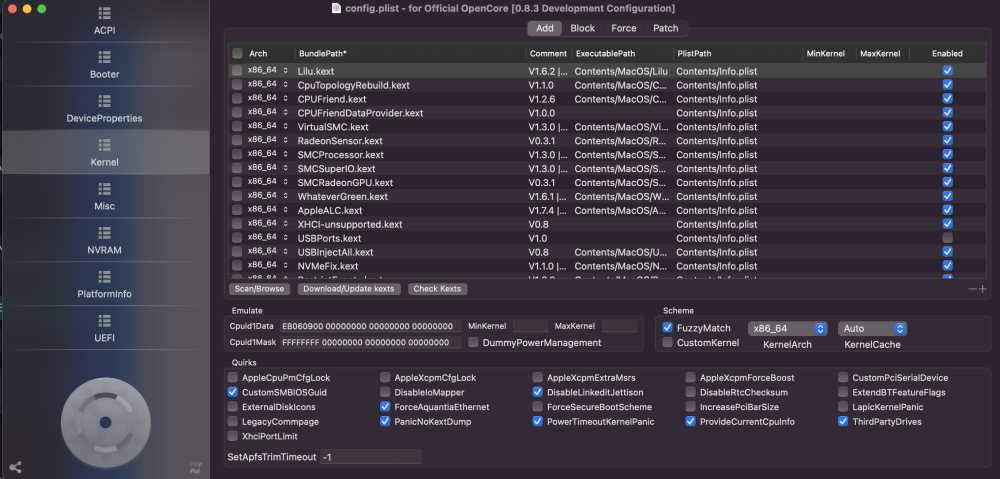Sort by the BundlePath column header

[x=323, y=54]
